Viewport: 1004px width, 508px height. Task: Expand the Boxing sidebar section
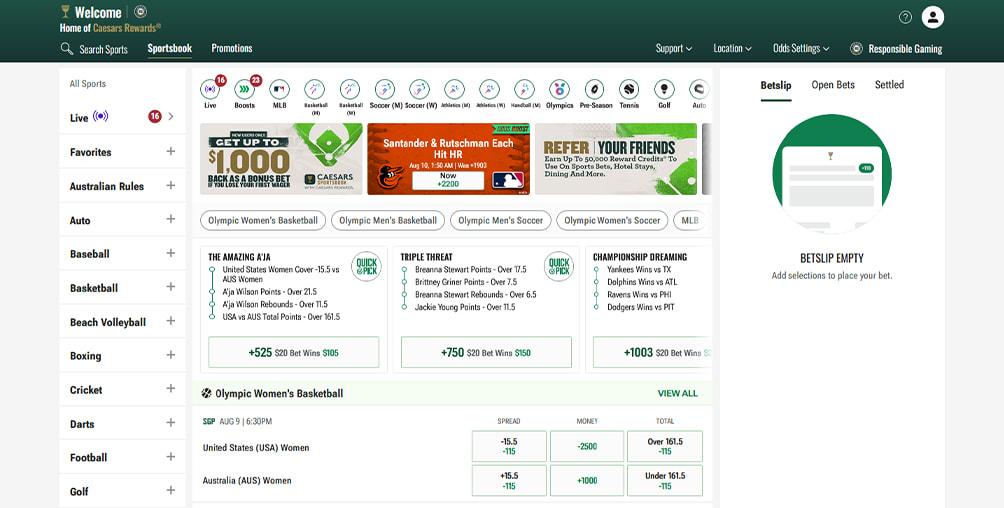point(170,355)
